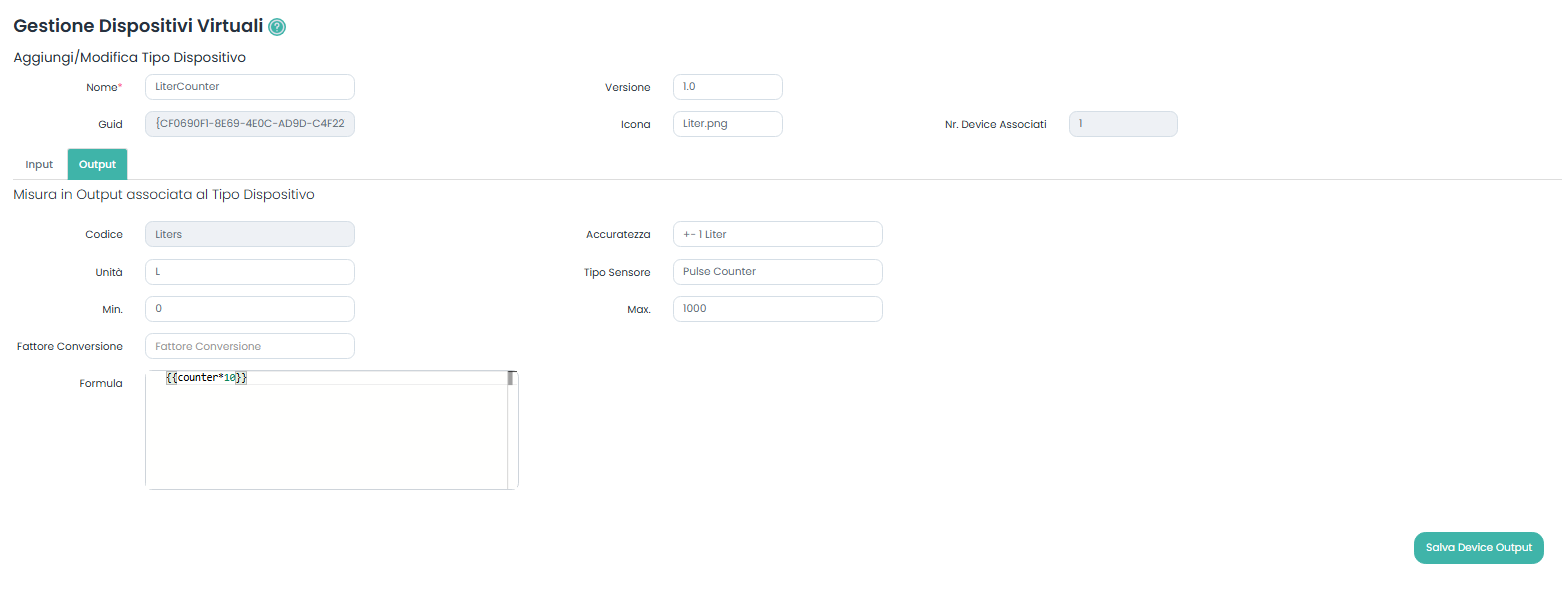1562x589 pixels.
Task: Select the Output tab
Action: tap(97, 164)
